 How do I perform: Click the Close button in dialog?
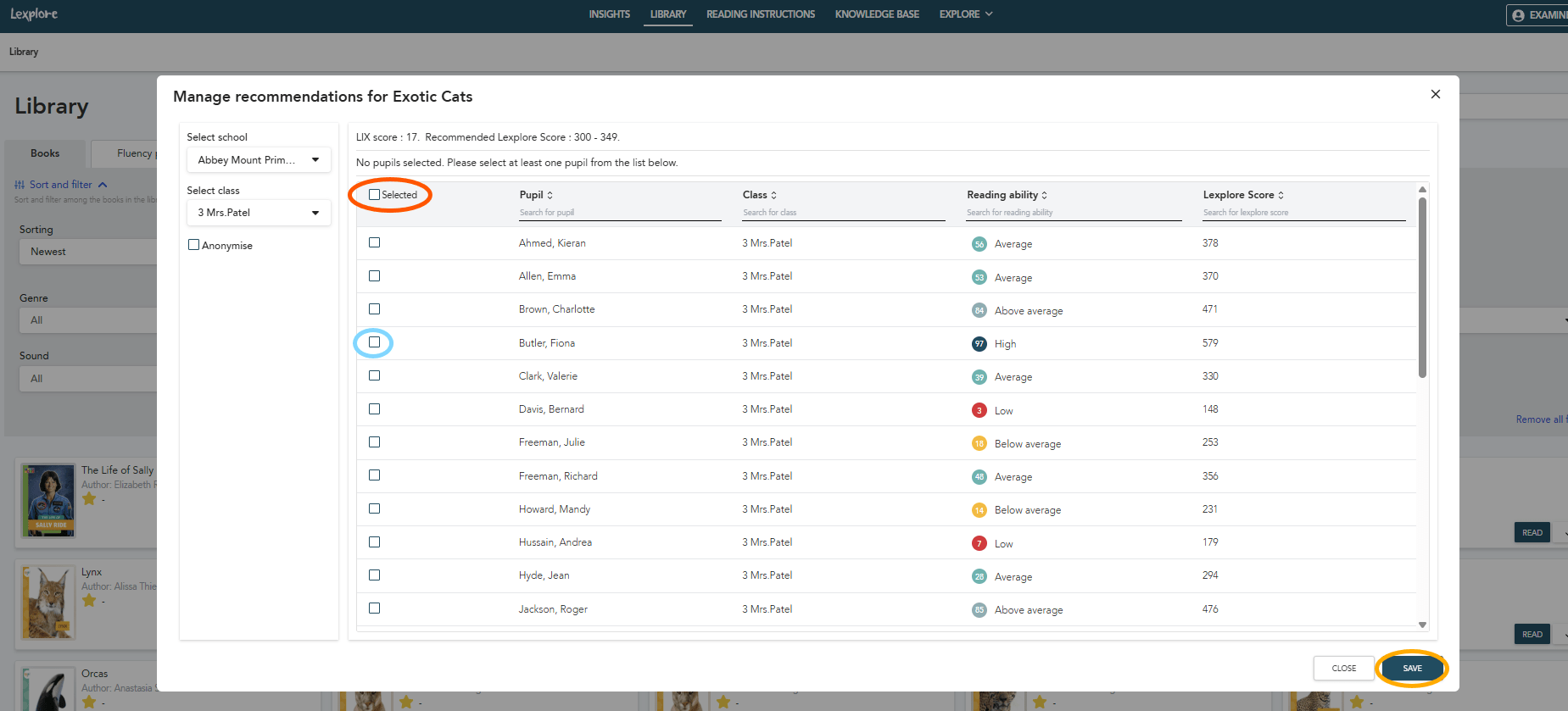point(1343,668)
